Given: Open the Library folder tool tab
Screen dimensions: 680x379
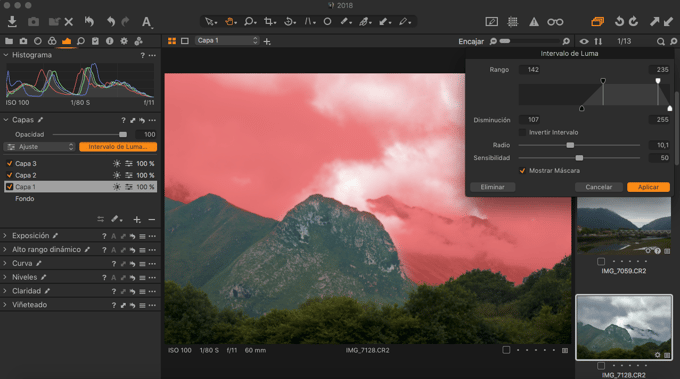Looking at the screenshot, I should point(9,41).
